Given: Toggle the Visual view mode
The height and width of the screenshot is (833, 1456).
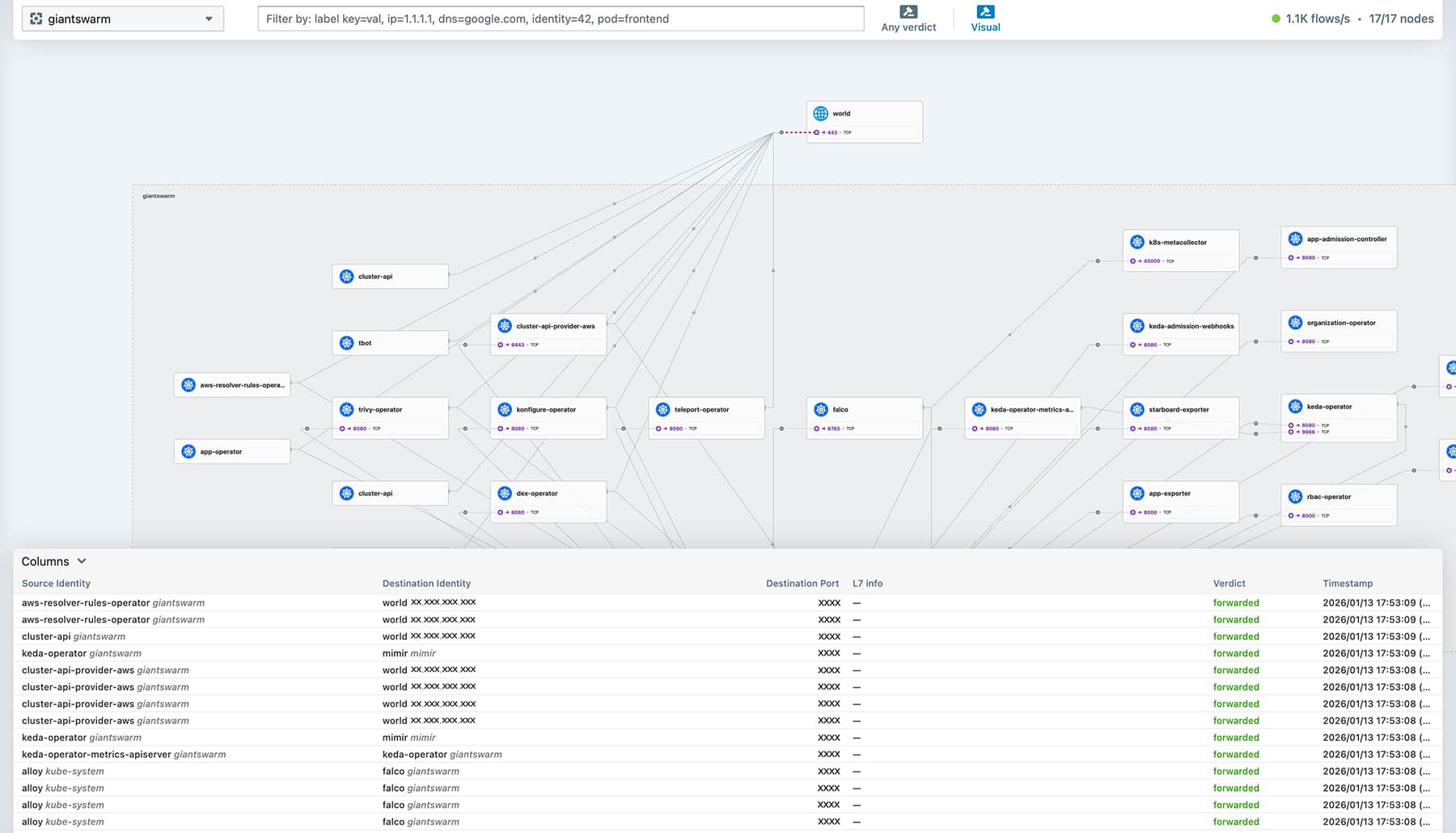Looking at the screenshot, I should 985,19.
